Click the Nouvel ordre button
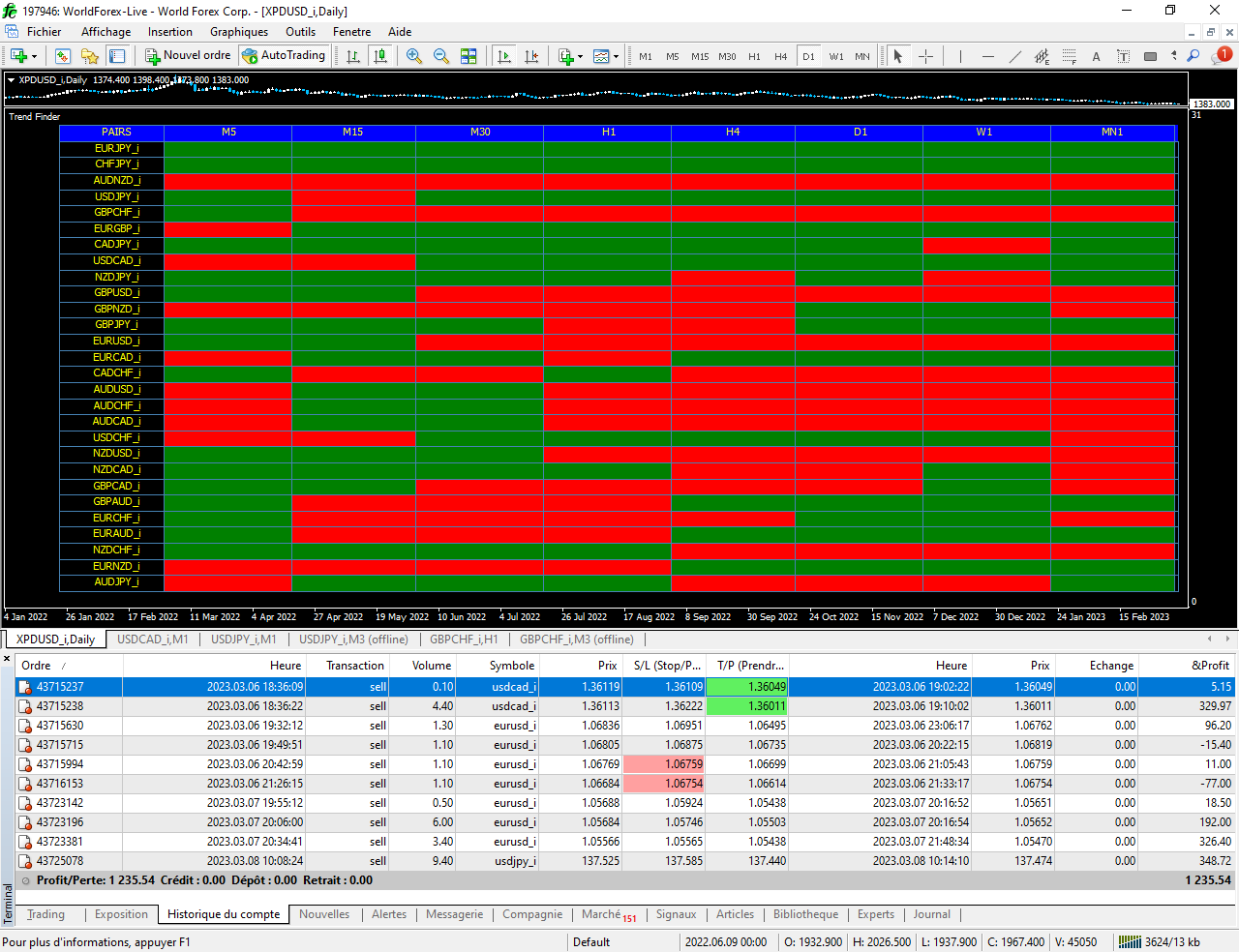Image resolution: width=1239 pixels, height=952 pixels. point(188,56)
